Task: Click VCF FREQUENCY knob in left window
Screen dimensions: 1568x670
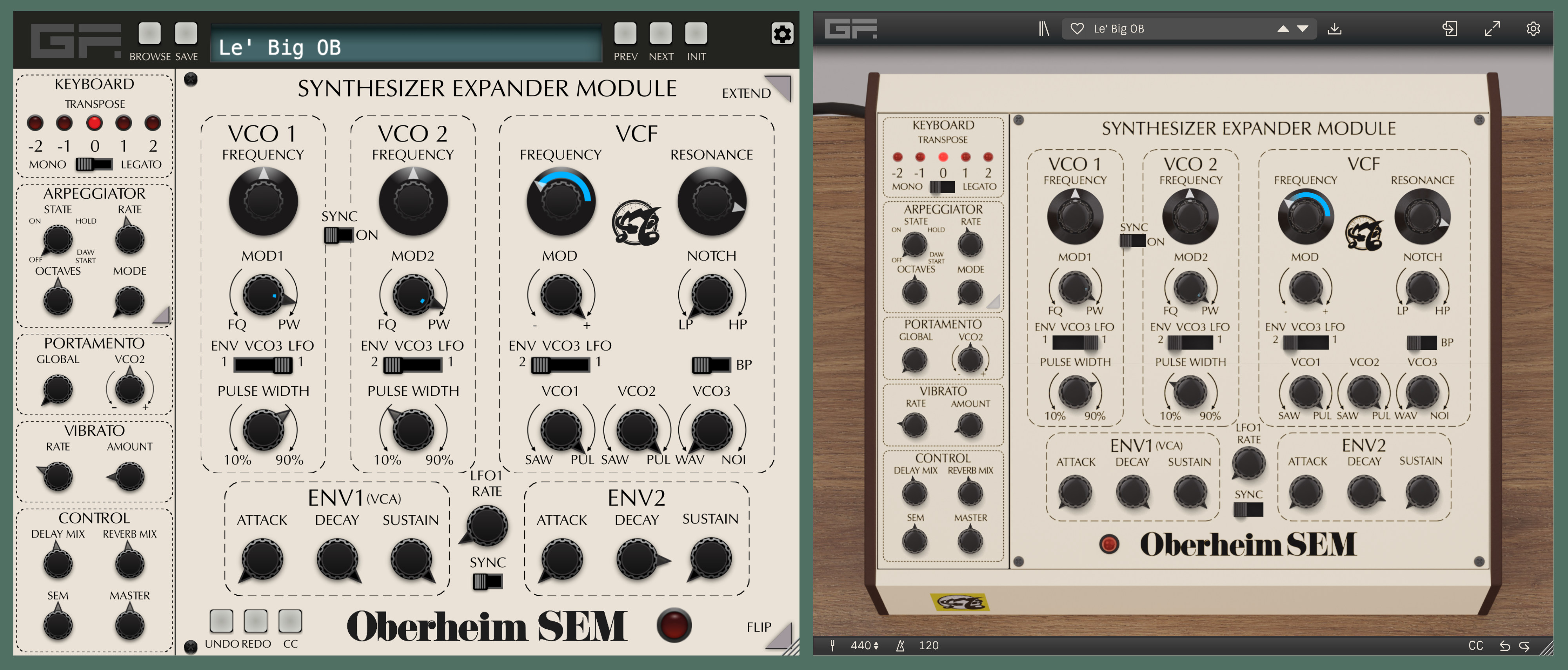Action: [561, 202]
